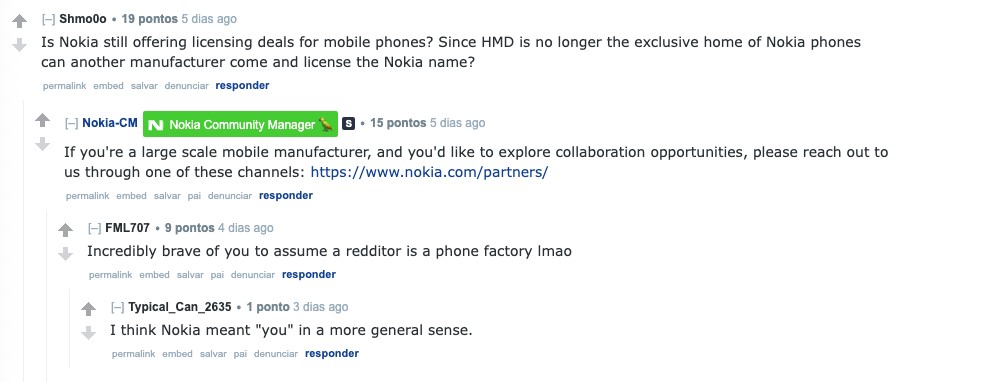982x382 pixels.
Task: Upvote Typical_Can_2635's comment
Action: click(88, 309)
